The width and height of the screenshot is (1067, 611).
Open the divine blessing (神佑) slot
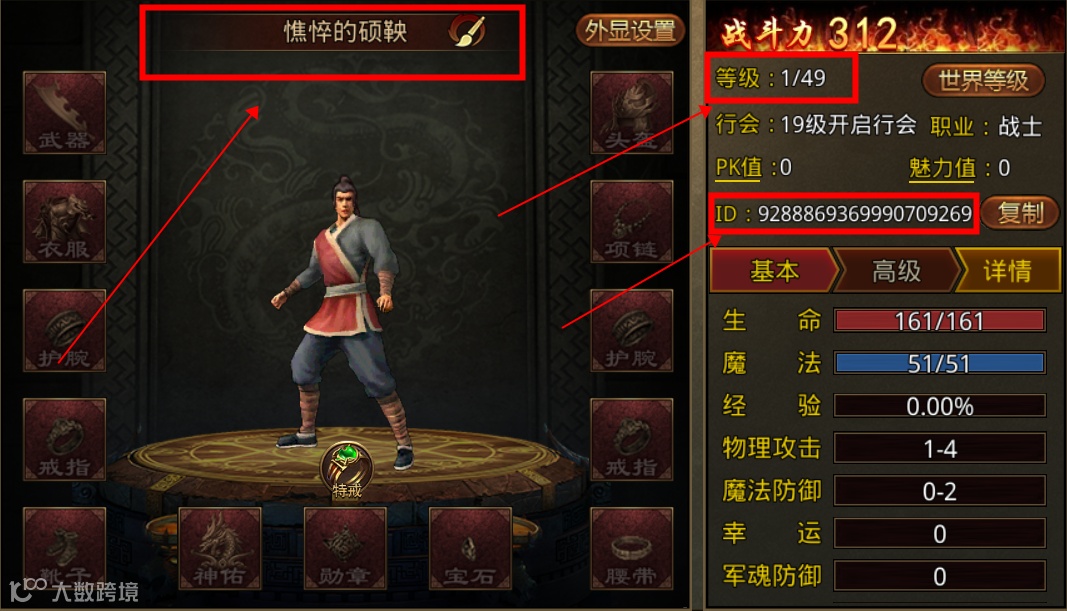point(220,548)
